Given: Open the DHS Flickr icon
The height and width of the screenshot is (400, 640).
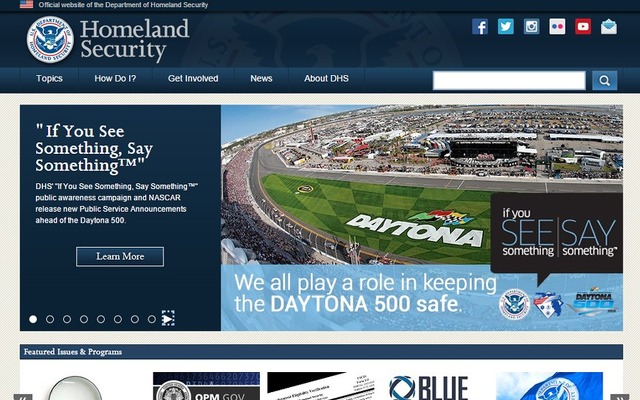Looking at the screenshot, I should point(557,27).
